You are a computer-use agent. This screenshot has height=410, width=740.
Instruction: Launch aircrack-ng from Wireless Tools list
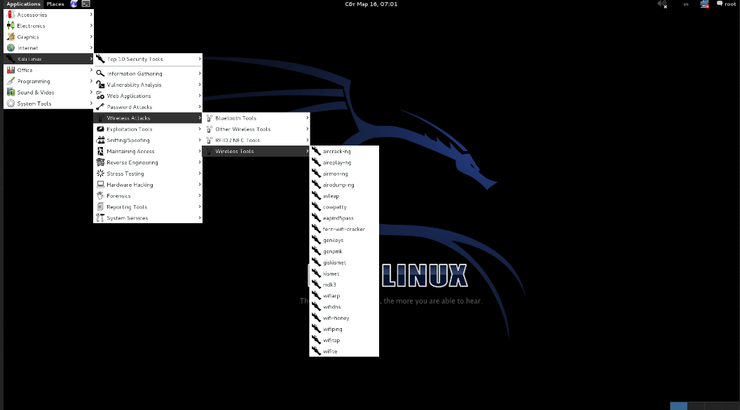coord(336,151)
